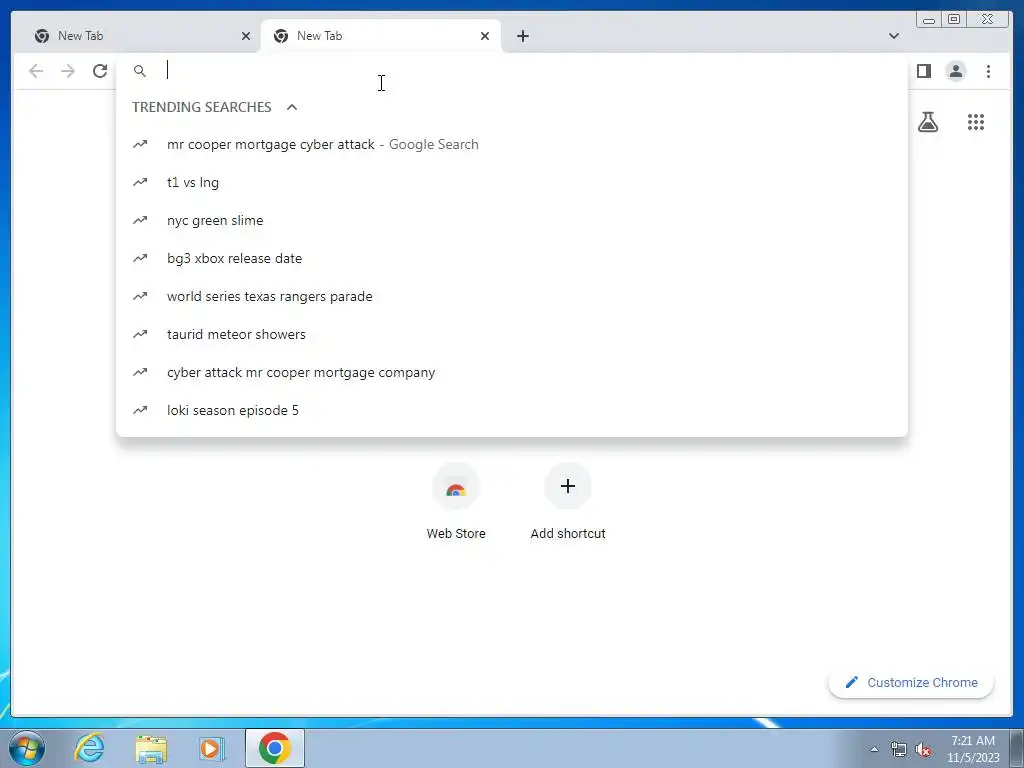Choose suggestion t1 vs lng
The width and height of the screenshot is (1024, 768).
point(511,182)
